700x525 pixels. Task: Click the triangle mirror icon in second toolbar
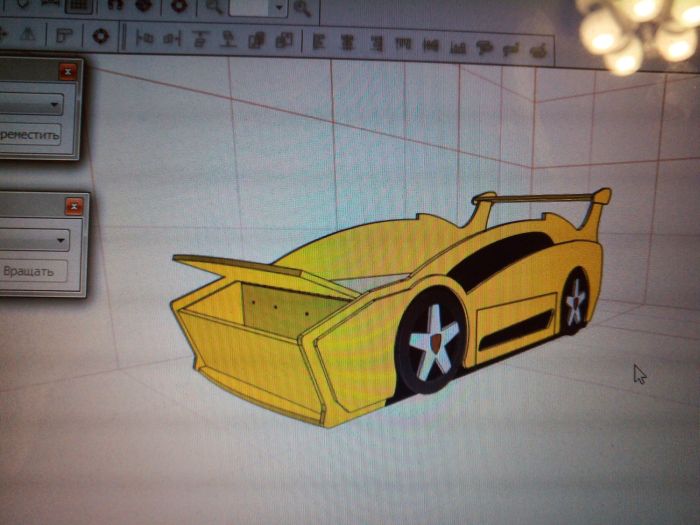tap(27, 35)
